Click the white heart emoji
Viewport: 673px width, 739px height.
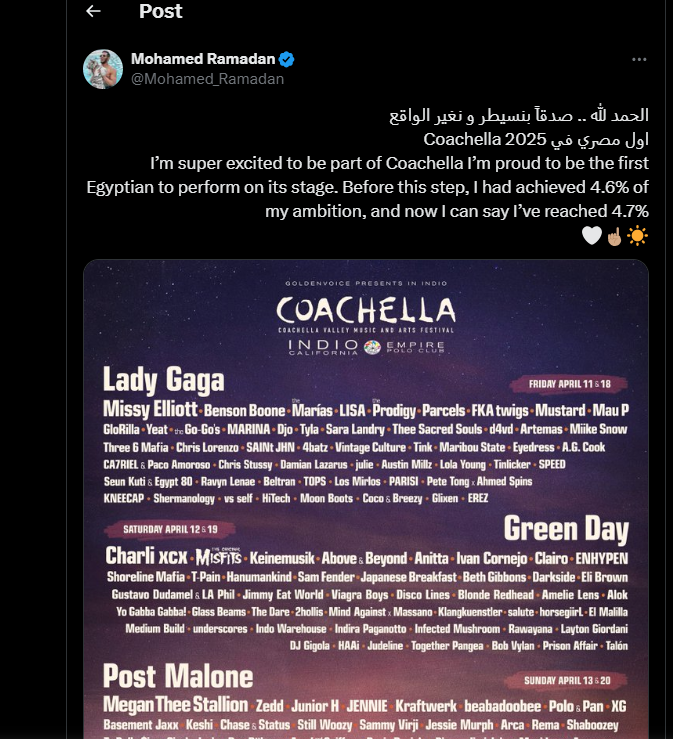point(591,236)
